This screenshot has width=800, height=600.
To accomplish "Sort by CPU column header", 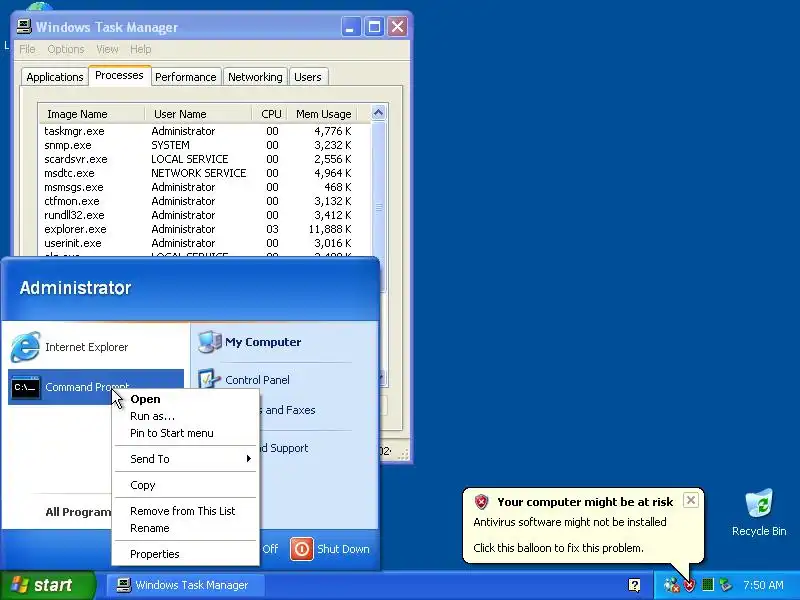I will [270, 114].
